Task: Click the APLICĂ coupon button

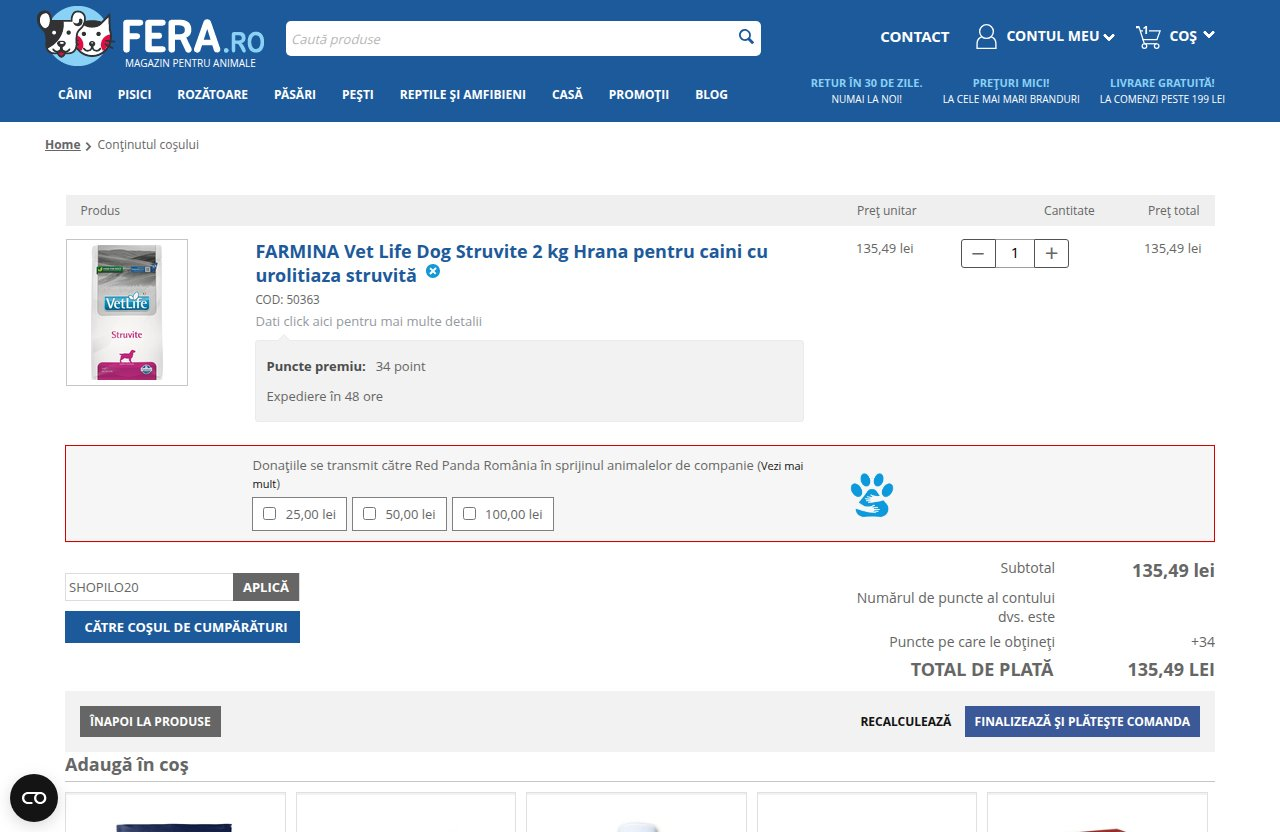Action: click(266, 587)
